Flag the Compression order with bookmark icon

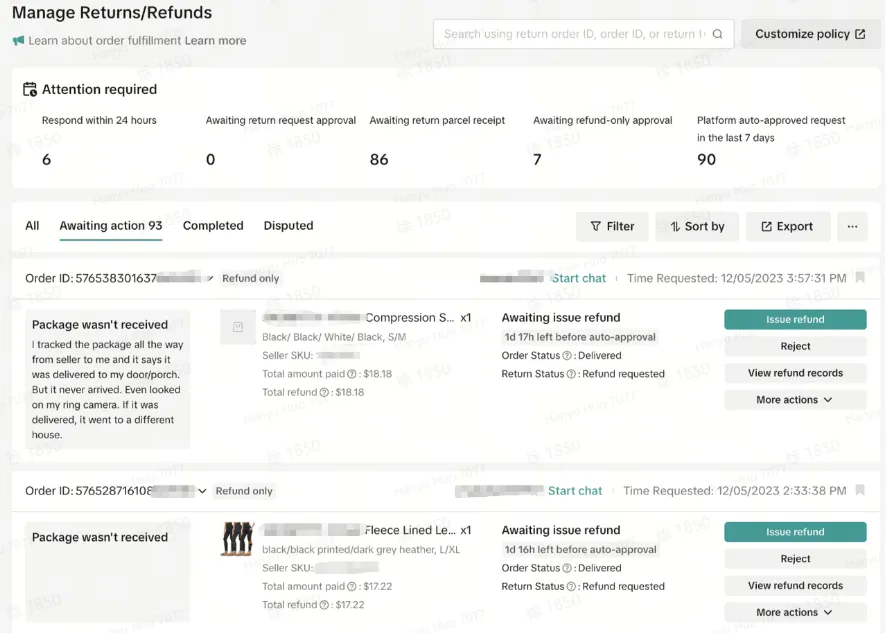click(x=860, y=278)
